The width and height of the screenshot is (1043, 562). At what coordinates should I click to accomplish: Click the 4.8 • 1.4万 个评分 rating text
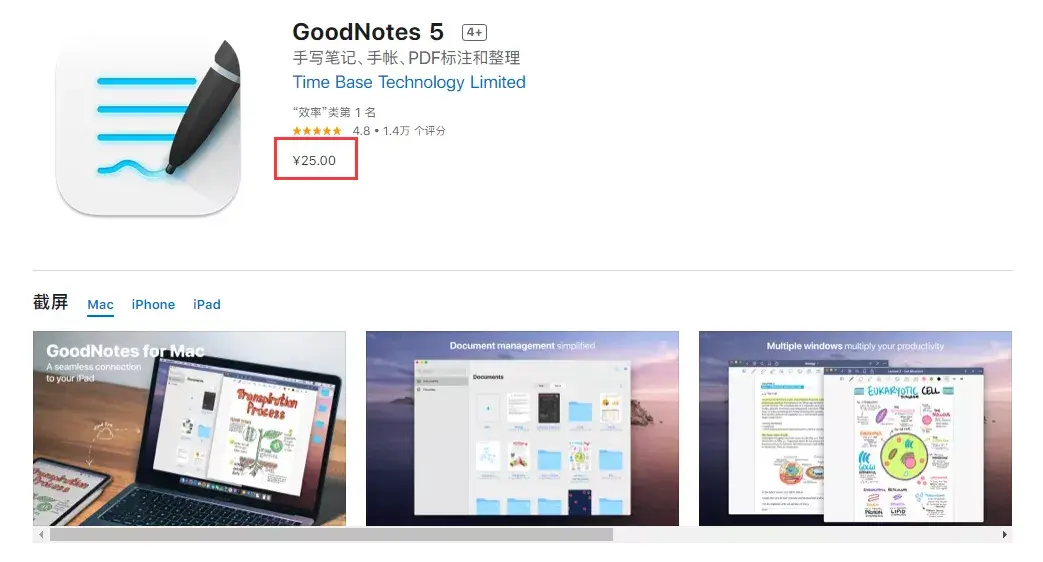pos(399,131)
